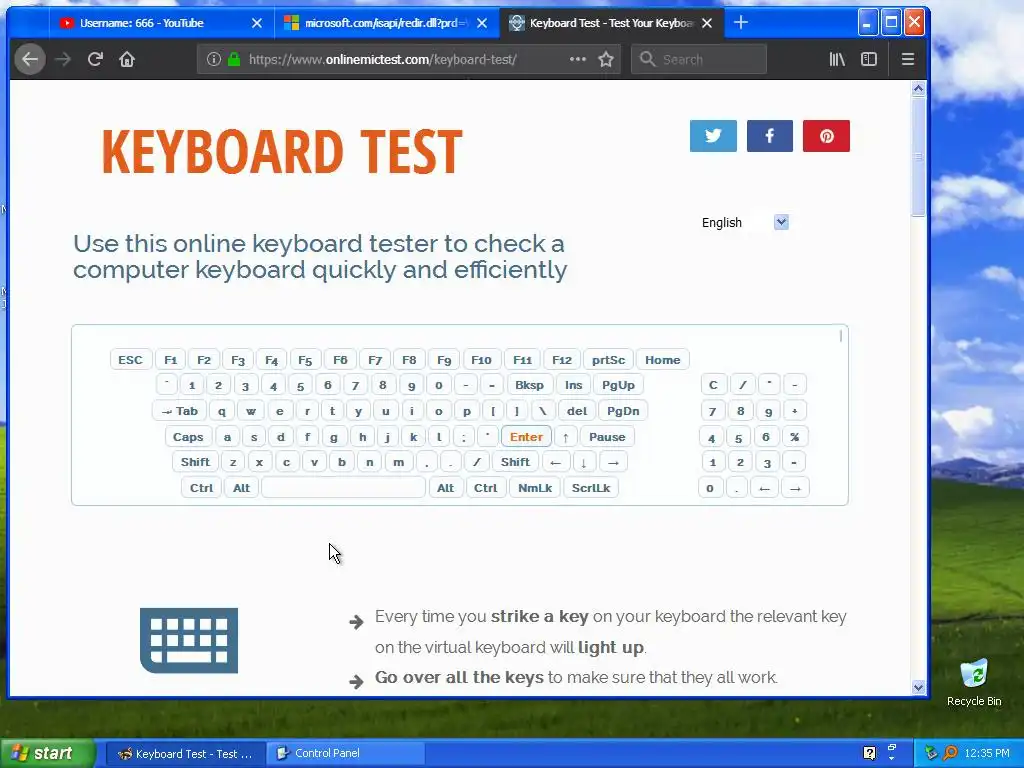Click the spacebar on virtual keyboard
The height and width of the screenshot is (768, 1024).
click(344, 488)
